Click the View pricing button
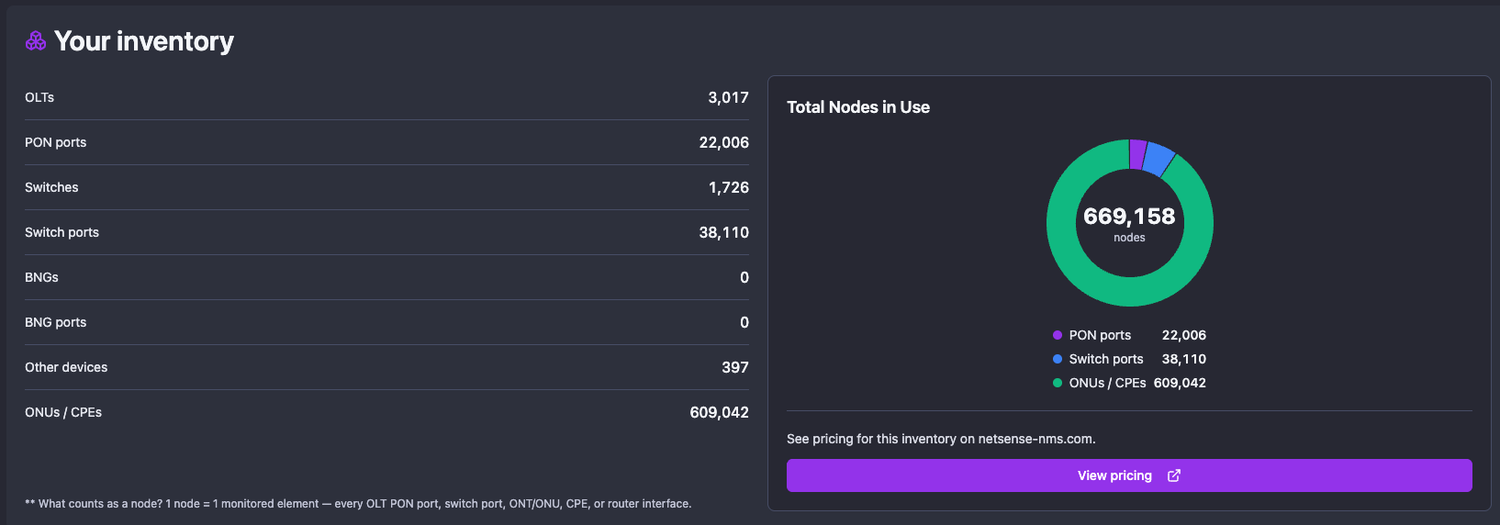 1129,476
